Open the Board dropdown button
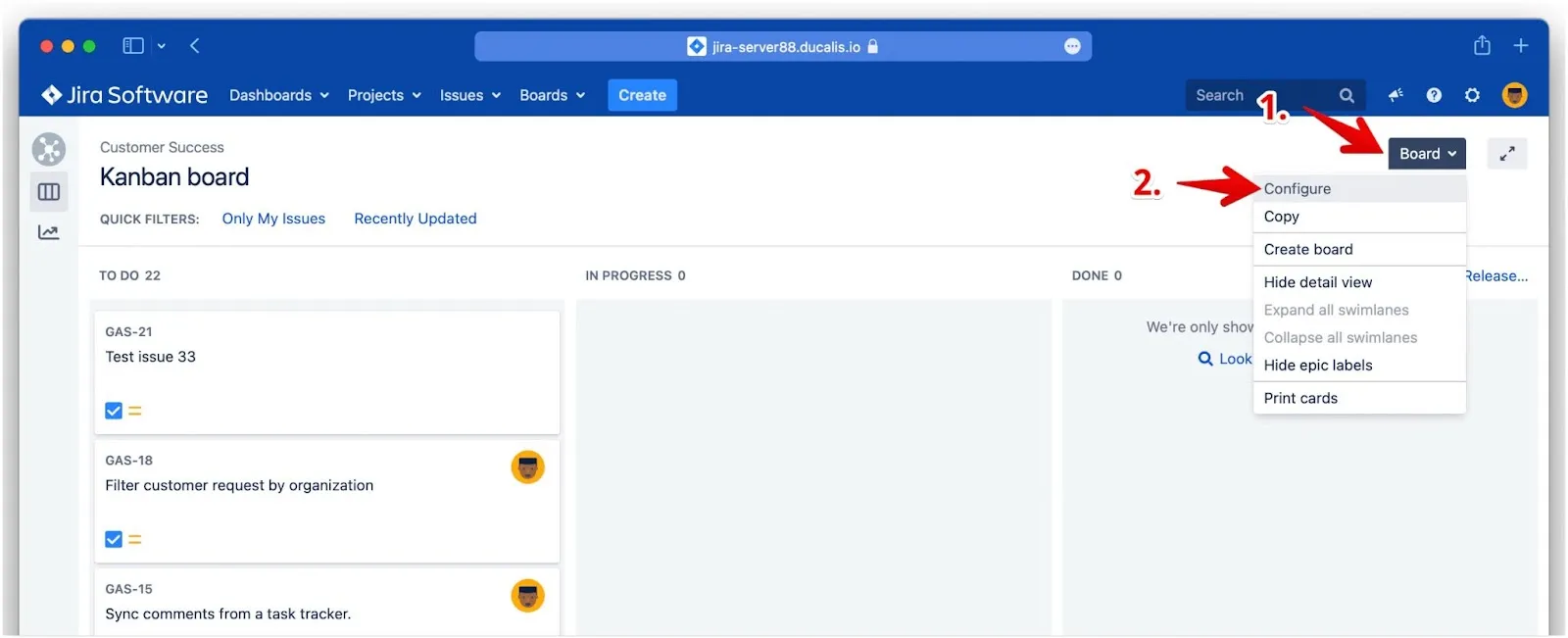 coord(1426,154)
